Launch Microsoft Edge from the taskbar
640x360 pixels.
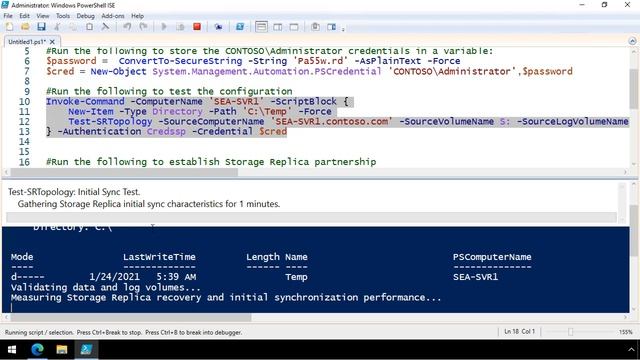click(37, 350)
